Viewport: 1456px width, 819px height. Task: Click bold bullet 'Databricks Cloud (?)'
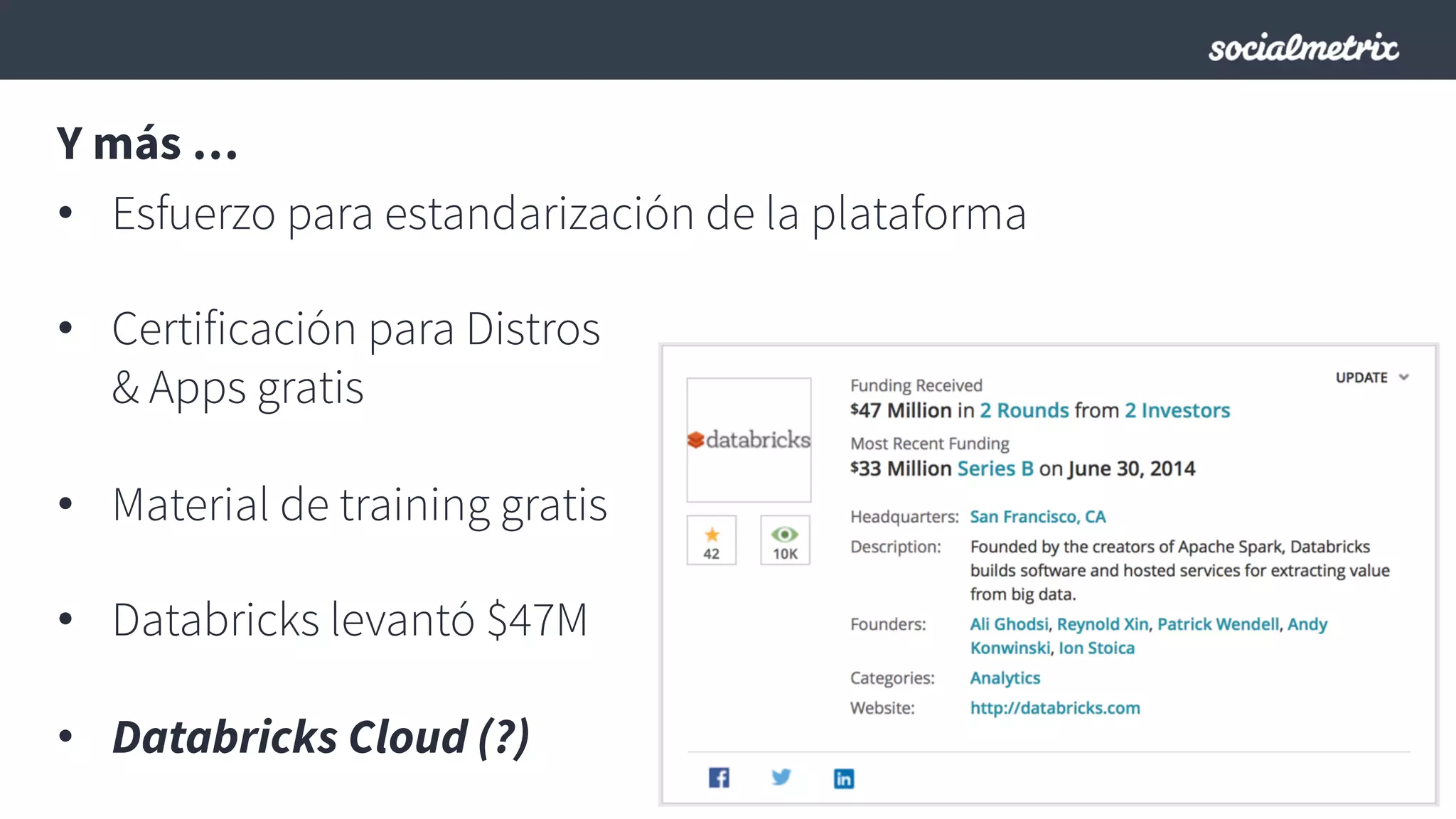pos(321,737)
